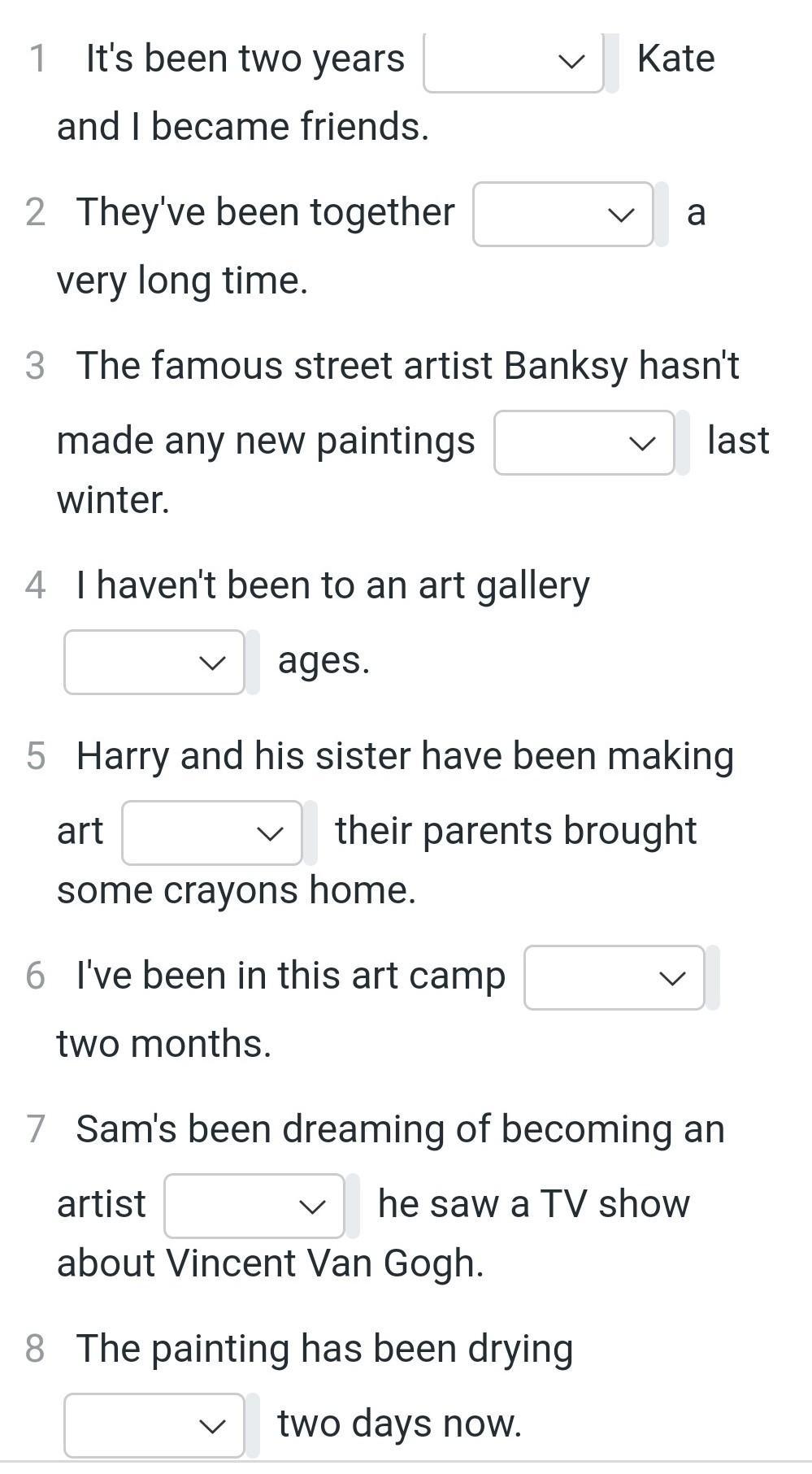Open the dropdown after 'art camp'
This screenshot has height=1474, width=812.
tap(614, 978)
